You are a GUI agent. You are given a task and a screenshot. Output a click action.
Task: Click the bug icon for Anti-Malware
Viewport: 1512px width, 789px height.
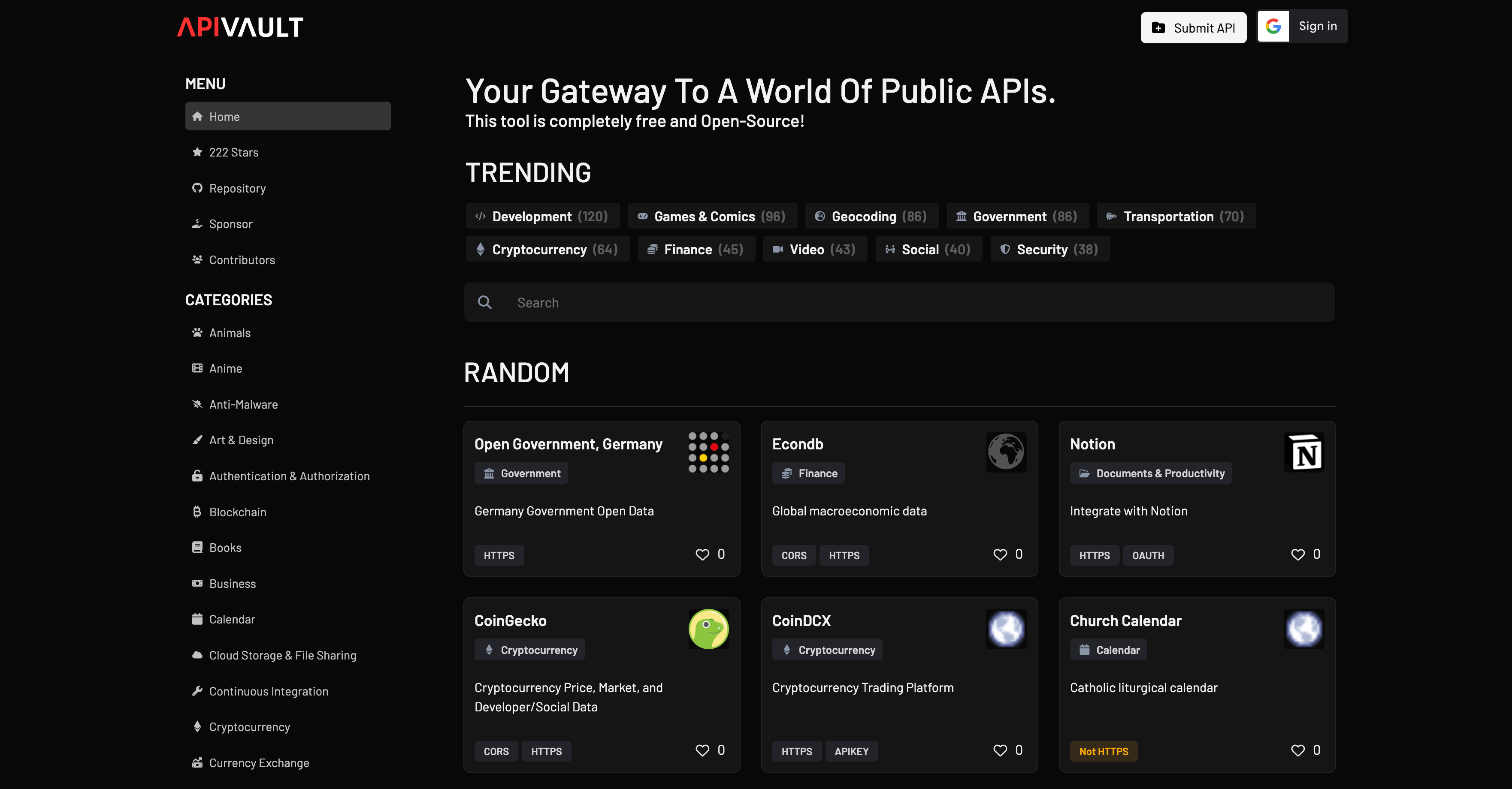coord(197,404)
